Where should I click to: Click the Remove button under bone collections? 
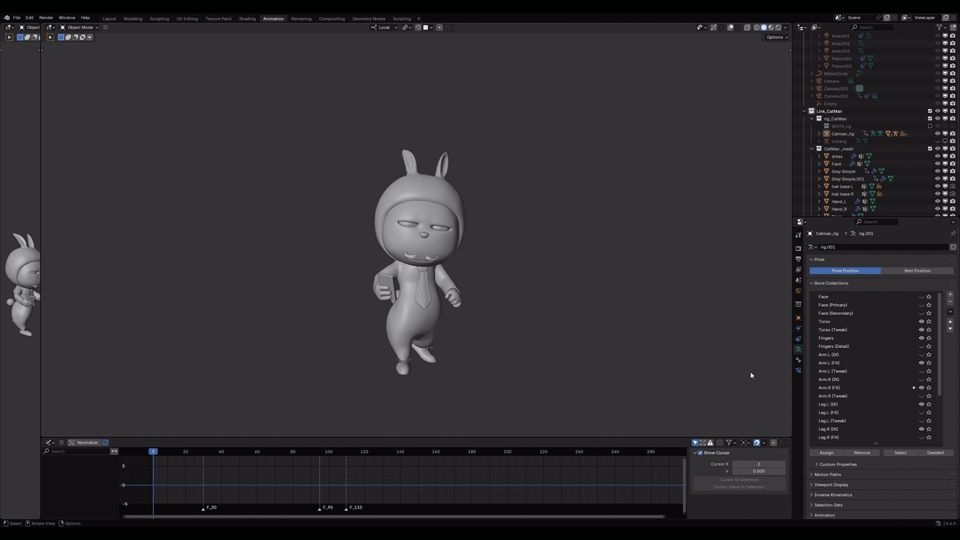point(862,453)
